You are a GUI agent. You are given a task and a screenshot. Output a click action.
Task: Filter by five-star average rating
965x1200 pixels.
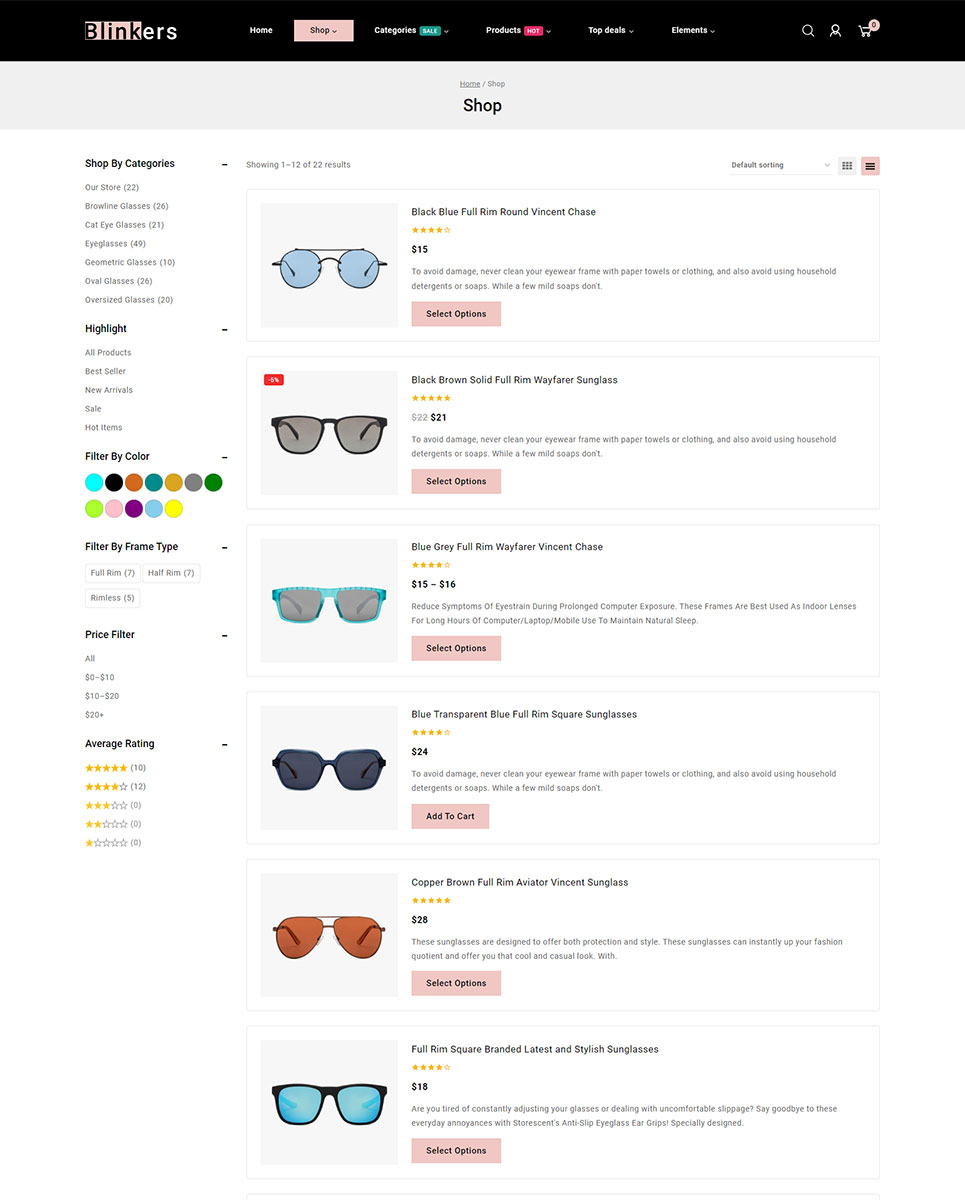pos(106,768)
